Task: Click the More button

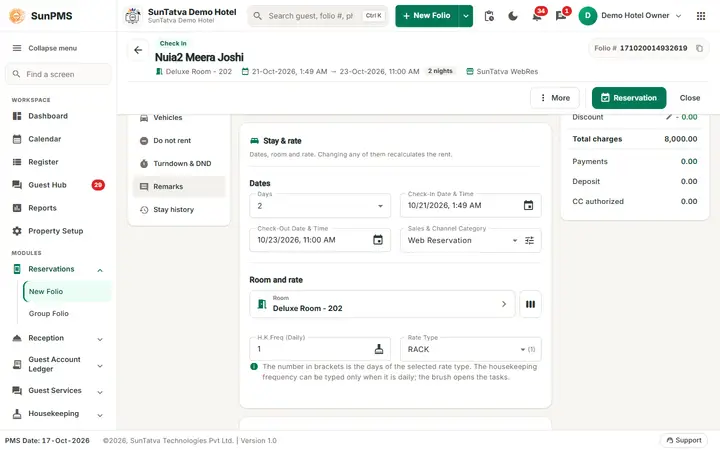Action: 555,98
